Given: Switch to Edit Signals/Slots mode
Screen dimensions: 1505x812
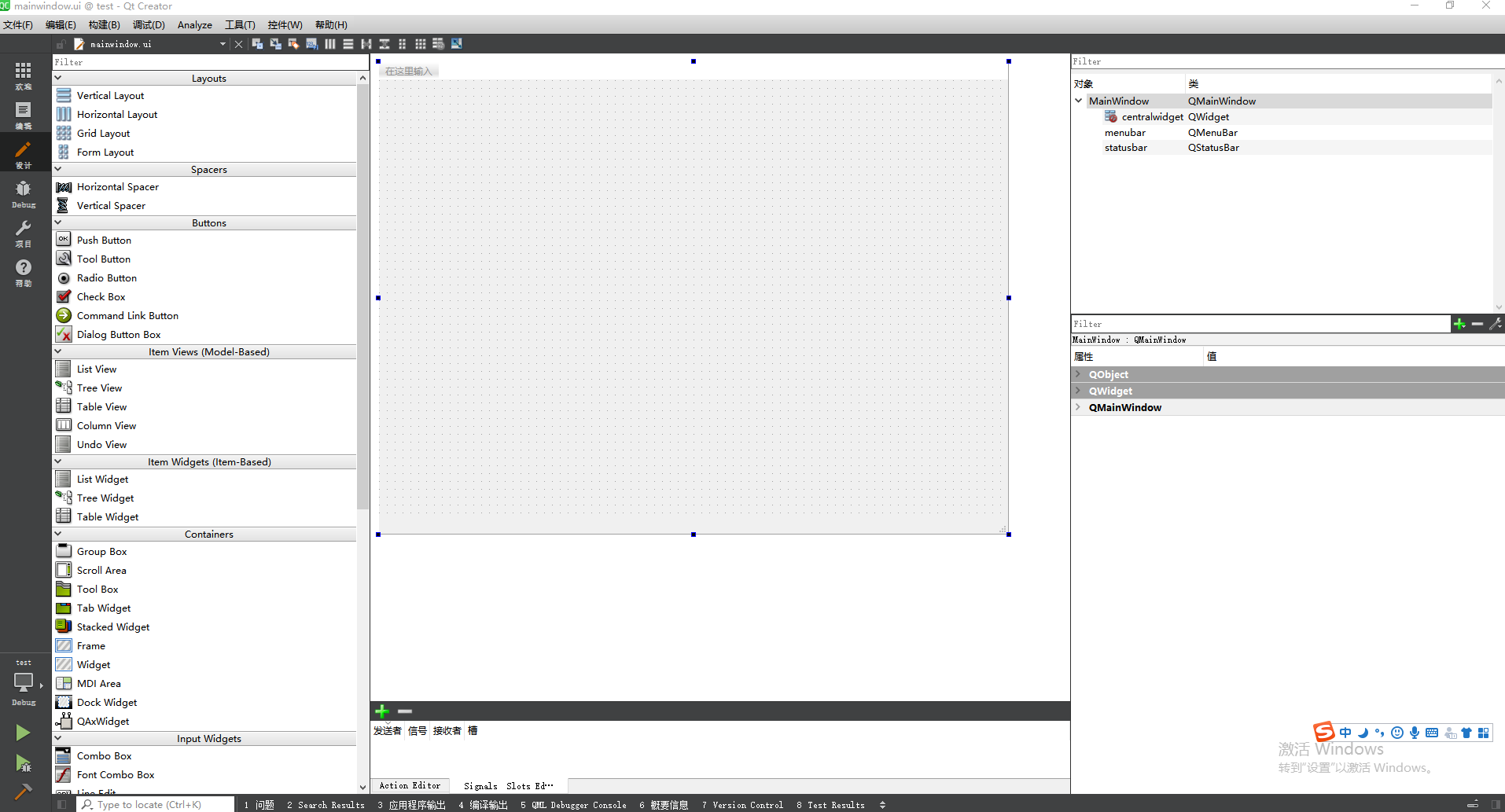Looking at the screenshot, I should (275, 43).
